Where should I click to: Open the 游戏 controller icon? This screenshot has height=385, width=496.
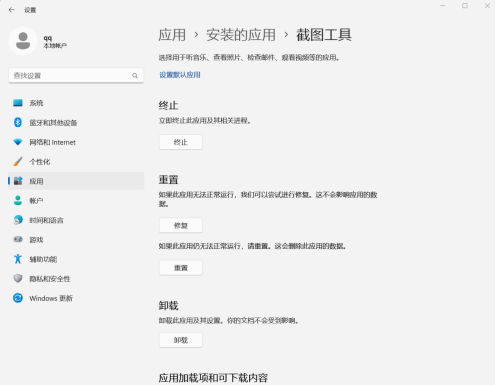(x=18, y=239)
